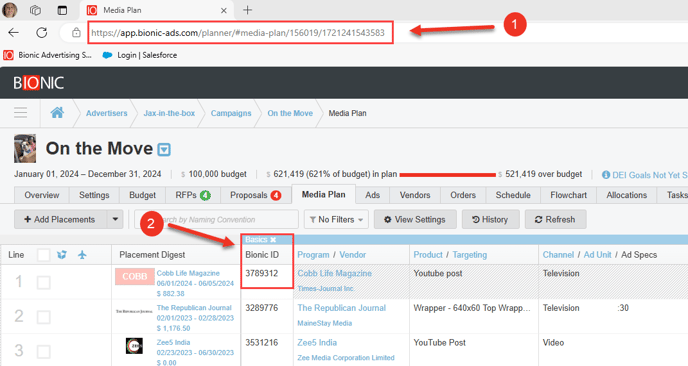Click the Add Placements button
Image resolution: width=688 pixels, height=366 pixels.
(61, 219)
